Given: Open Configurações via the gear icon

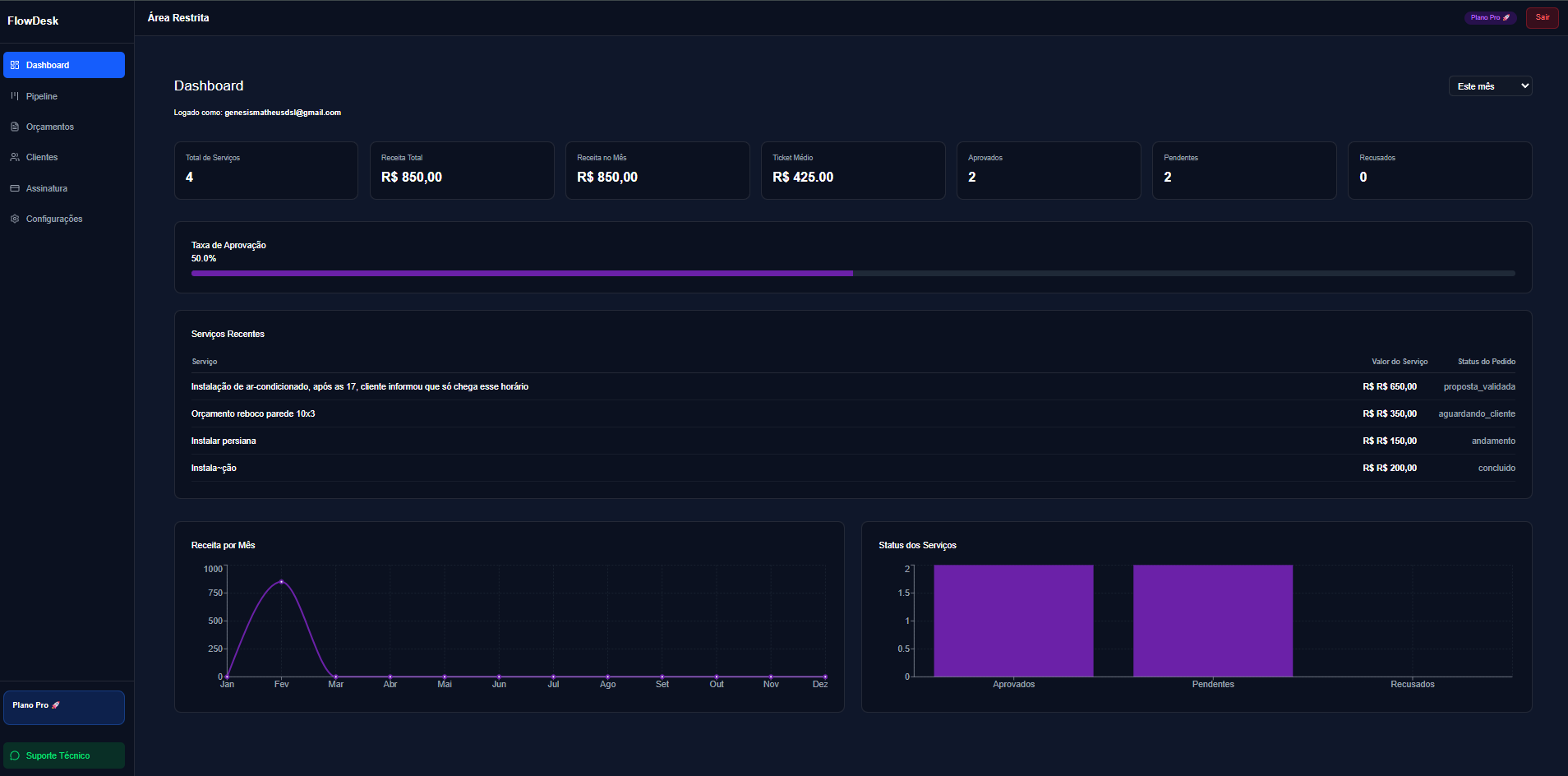Looking at the screenshot, I should 14,219.
